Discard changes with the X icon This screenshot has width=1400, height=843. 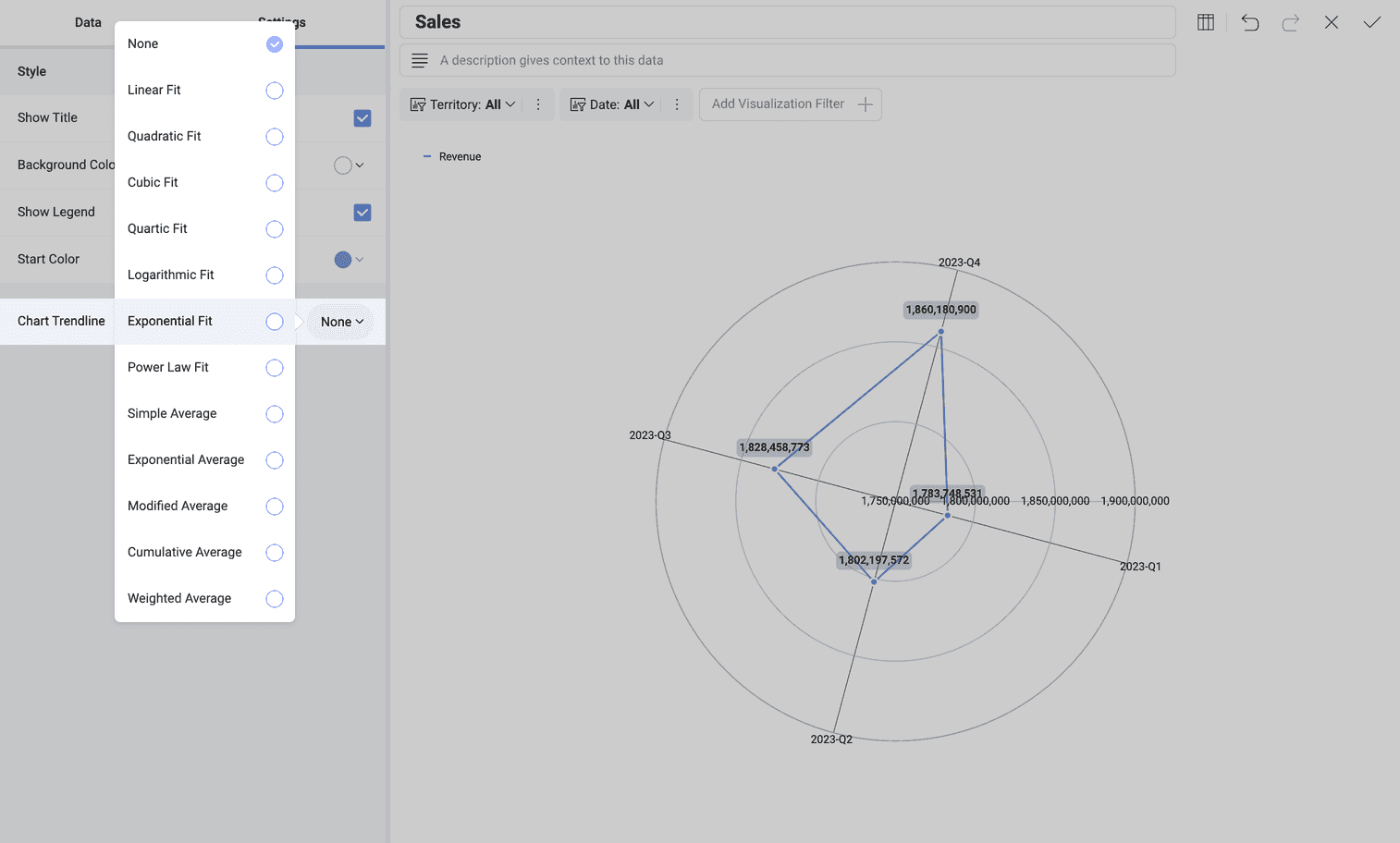[x=1332, y=22]
